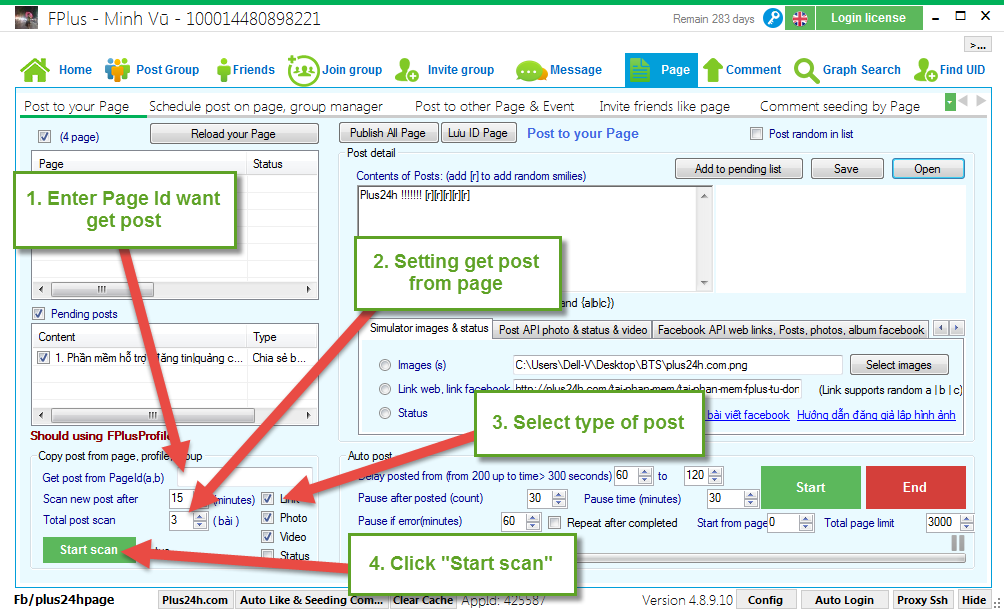Adjust the 'Pause time (minutes)' stepper

pyautogui.click(x=751, y=499)
